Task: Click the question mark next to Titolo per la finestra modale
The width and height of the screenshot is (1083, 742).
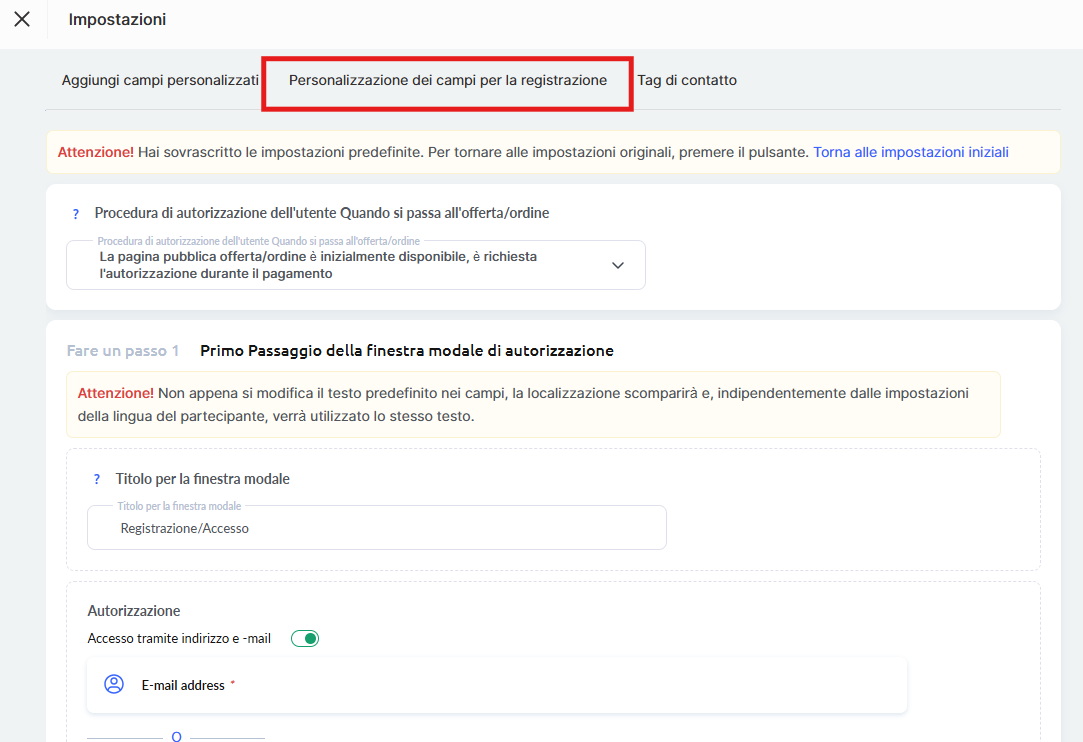Action: [96, 480]
